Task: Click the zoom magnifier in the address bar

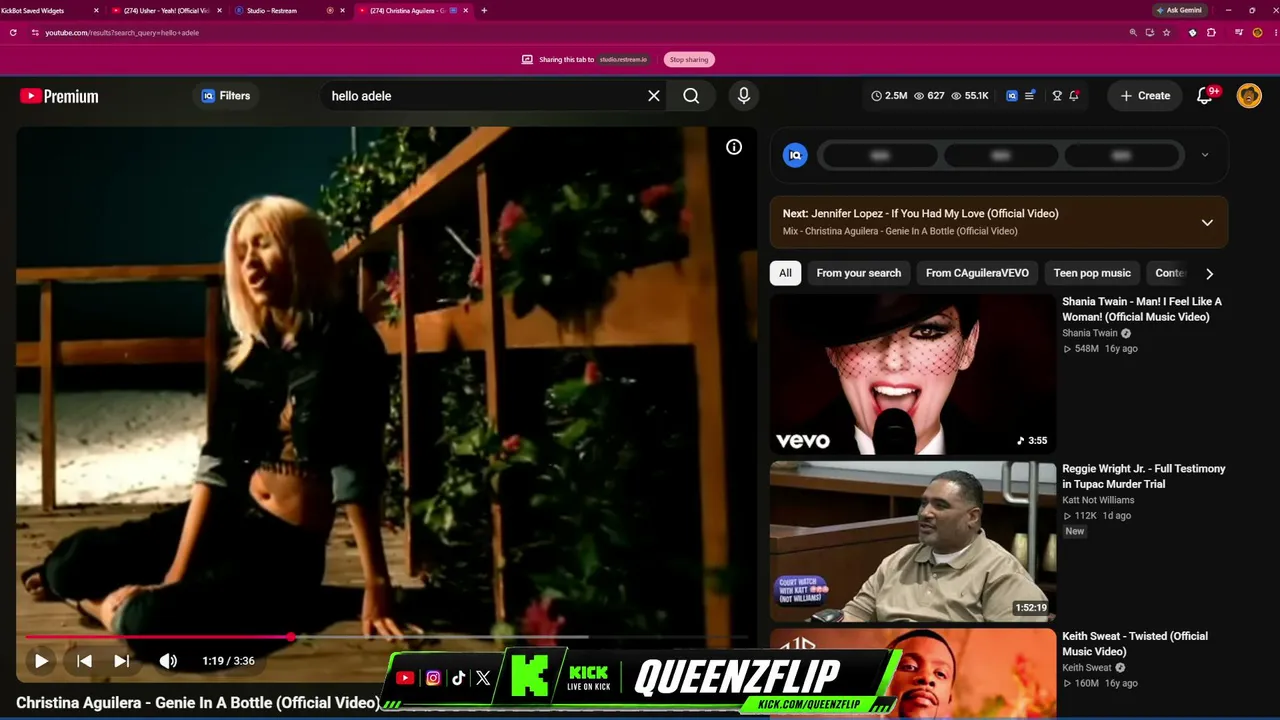Action: tap(1133, 32)
